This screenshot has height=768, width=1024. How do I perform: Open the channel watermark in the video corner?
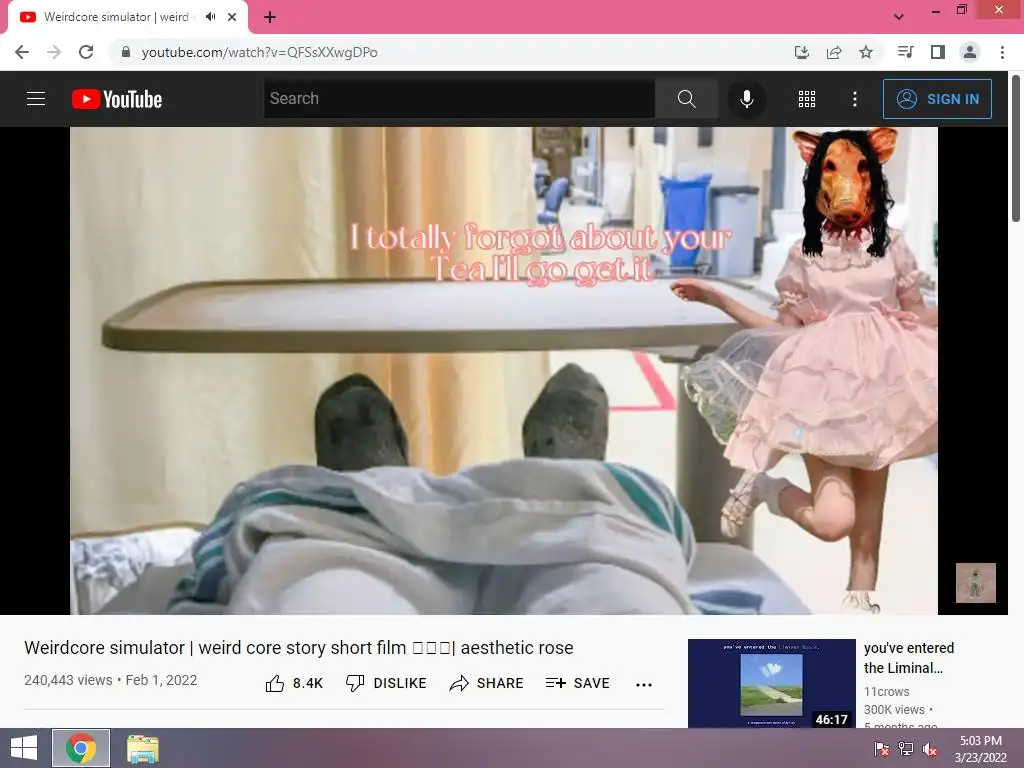coord(976,583)
